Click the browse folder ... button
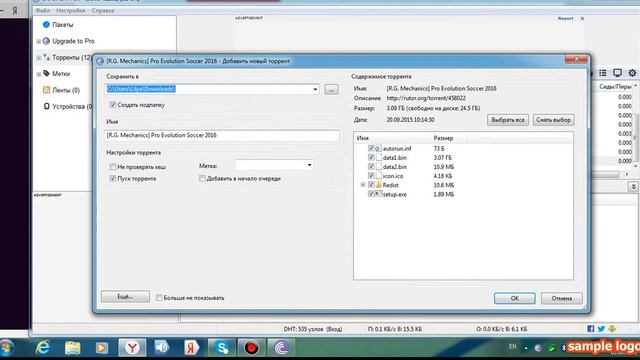 (331, 89)
